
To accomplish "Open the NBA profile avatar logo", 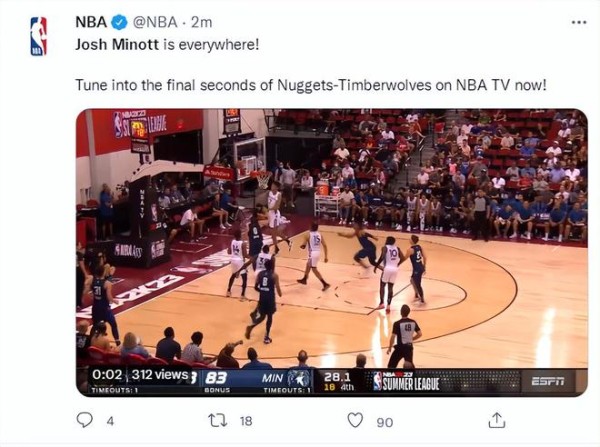I will (38, 36).
